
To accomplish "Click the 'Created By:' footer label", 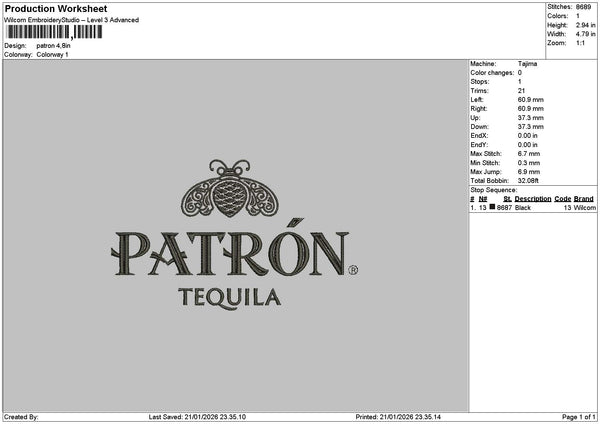I will 21,417.
